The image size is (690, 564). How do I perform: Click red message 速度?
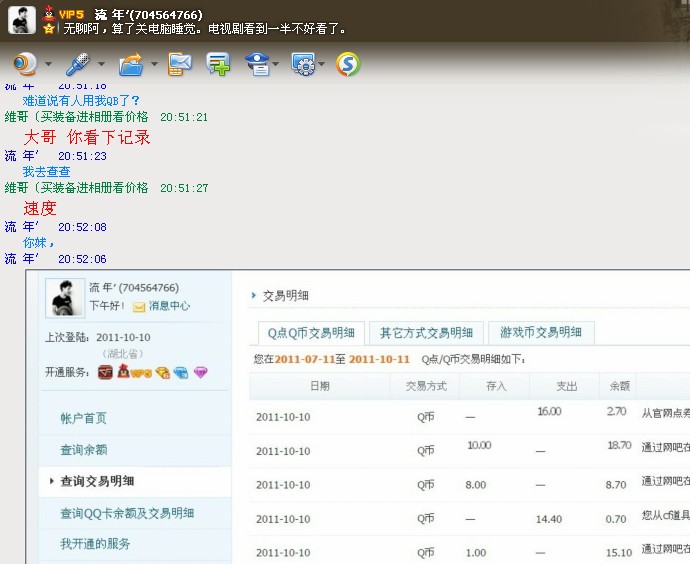point(40,208)
